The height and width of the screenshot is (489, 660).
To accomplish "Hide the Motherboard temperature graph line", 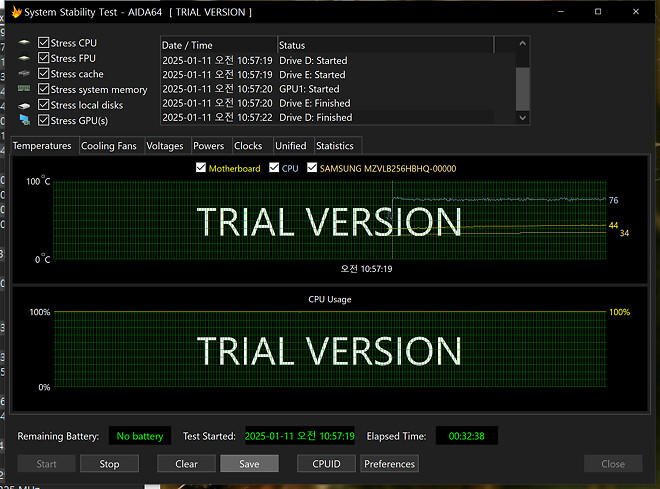I will coord(201,169).
